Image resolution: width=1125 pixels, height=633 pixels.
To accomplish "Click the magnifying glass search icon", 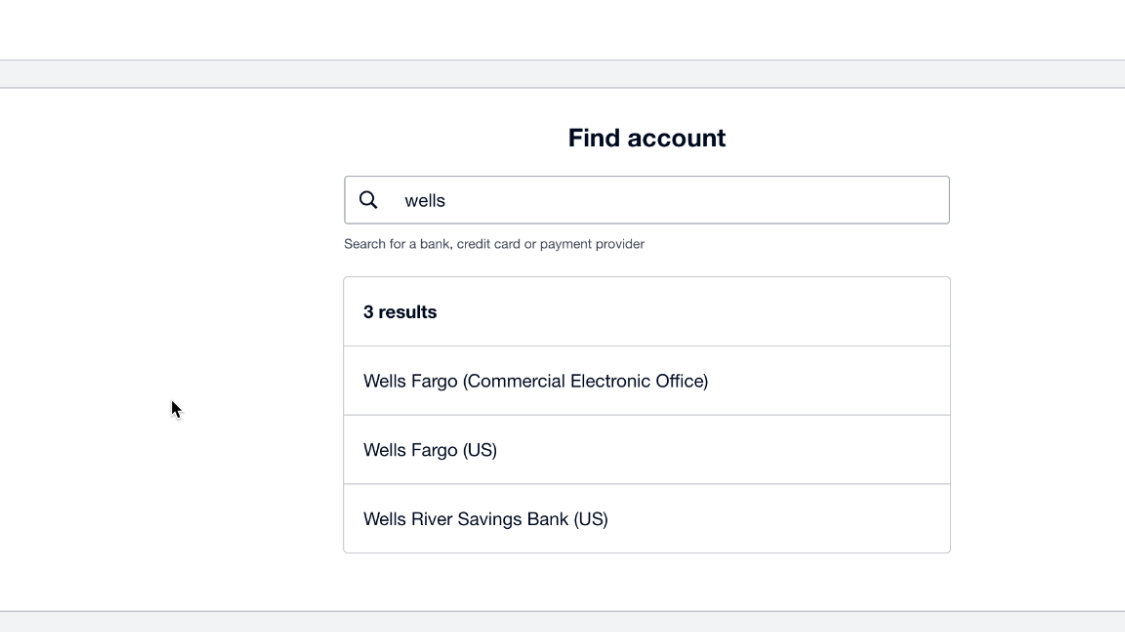I will pyautogui.click(x=368, y=200).
